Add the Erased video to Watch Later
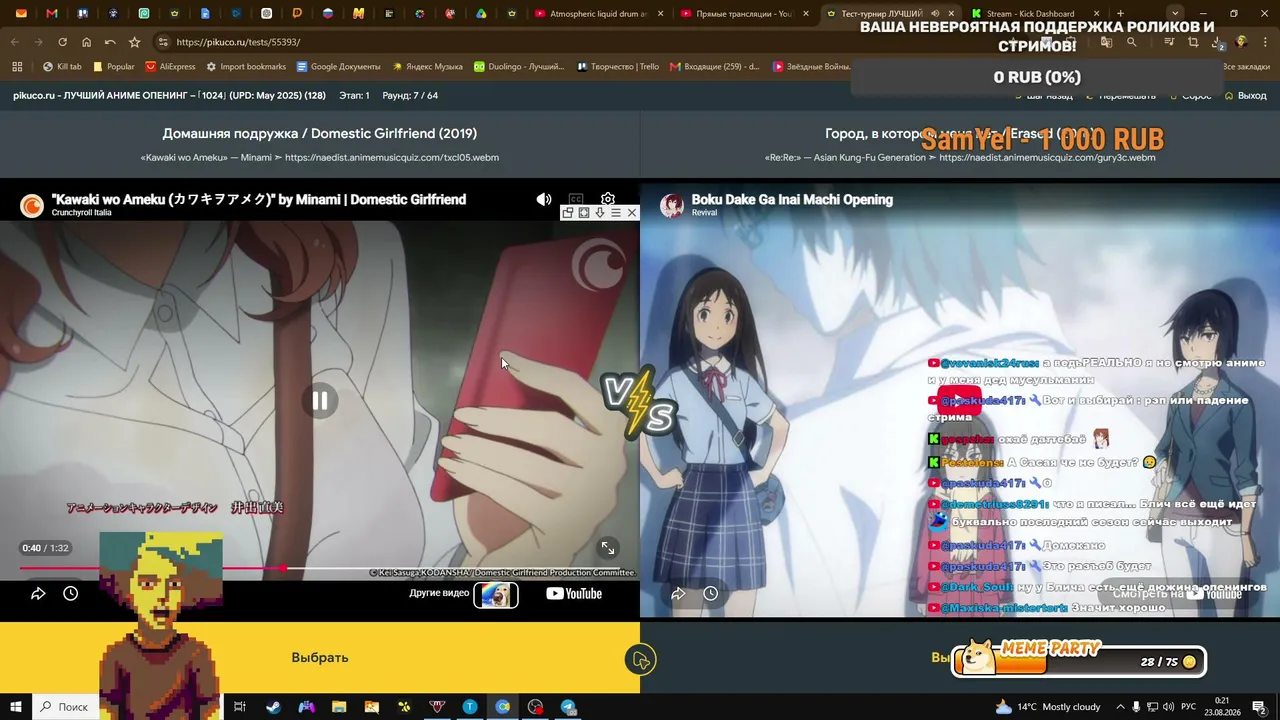Image resolution: width=1280 pixels, height=720 pixels. pyautogui.click(x=711, y=593)
